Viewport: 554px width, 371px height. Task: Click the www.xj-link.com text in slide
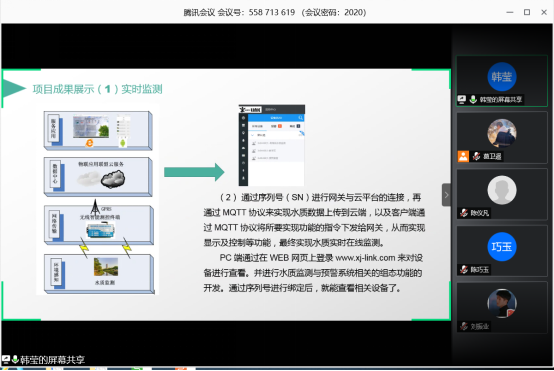pos(365,258)
